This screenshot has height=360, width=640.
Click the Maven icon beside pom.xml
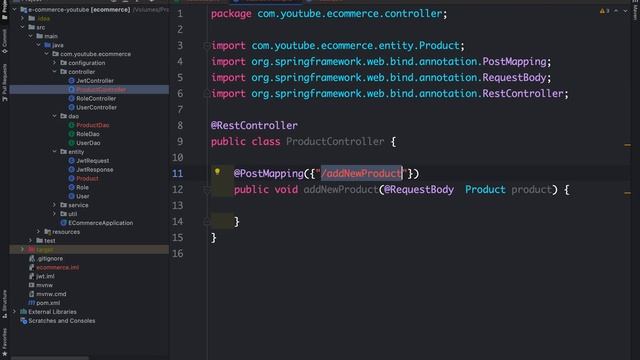31,303
